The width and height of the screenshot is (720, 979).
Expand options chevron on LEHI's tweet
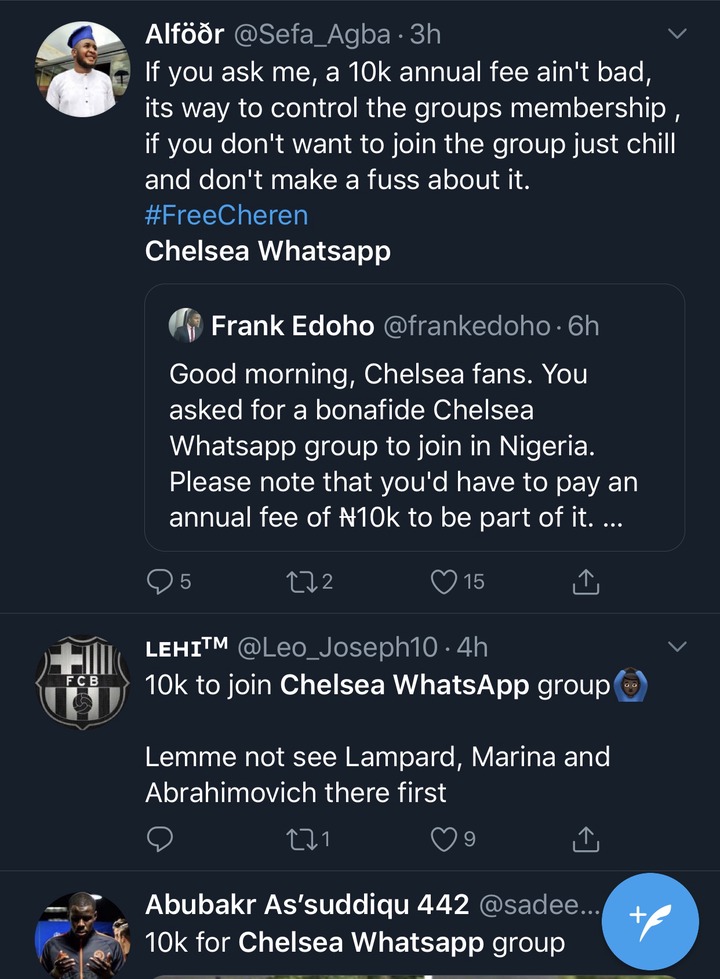tap(677, 647)
